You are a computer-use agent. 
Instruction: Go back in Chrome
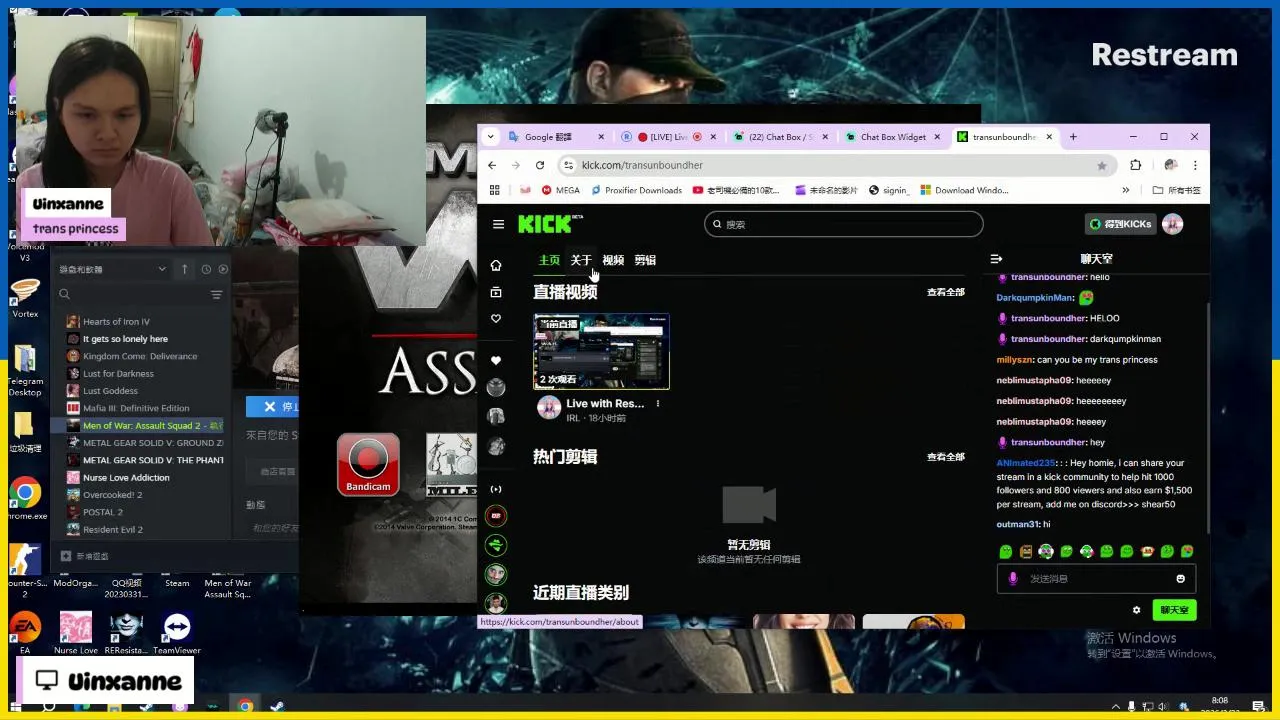pyautogui.click(x=492, y=165)
